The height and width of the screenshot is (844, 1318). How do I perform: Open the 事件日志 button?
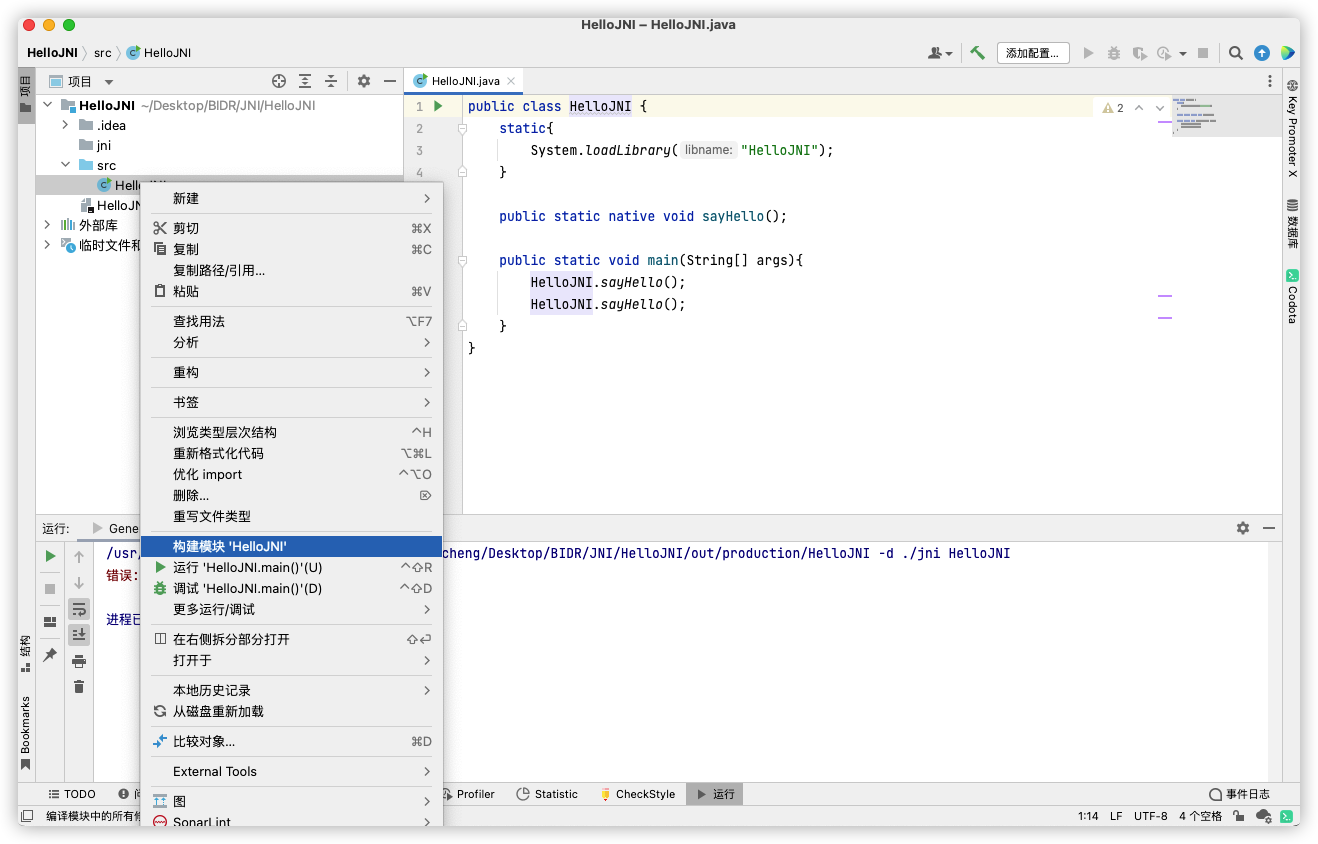(x=1240, y=794)
